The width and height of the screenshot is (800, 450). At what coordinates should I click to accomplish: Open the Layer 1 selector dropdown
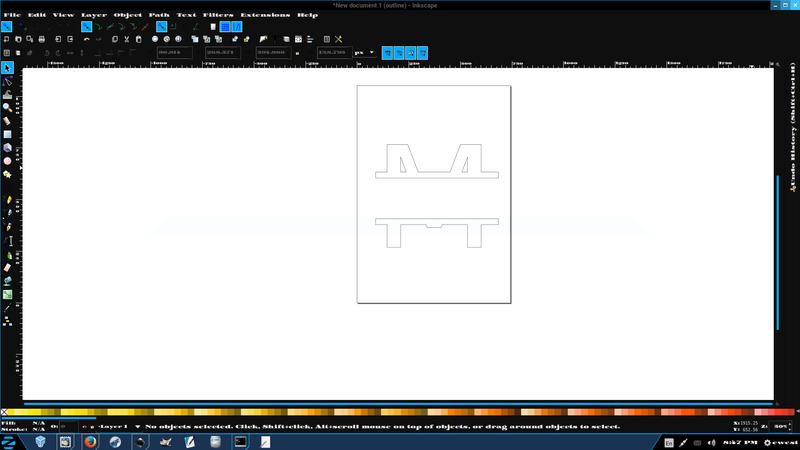(x=118, y=427)
